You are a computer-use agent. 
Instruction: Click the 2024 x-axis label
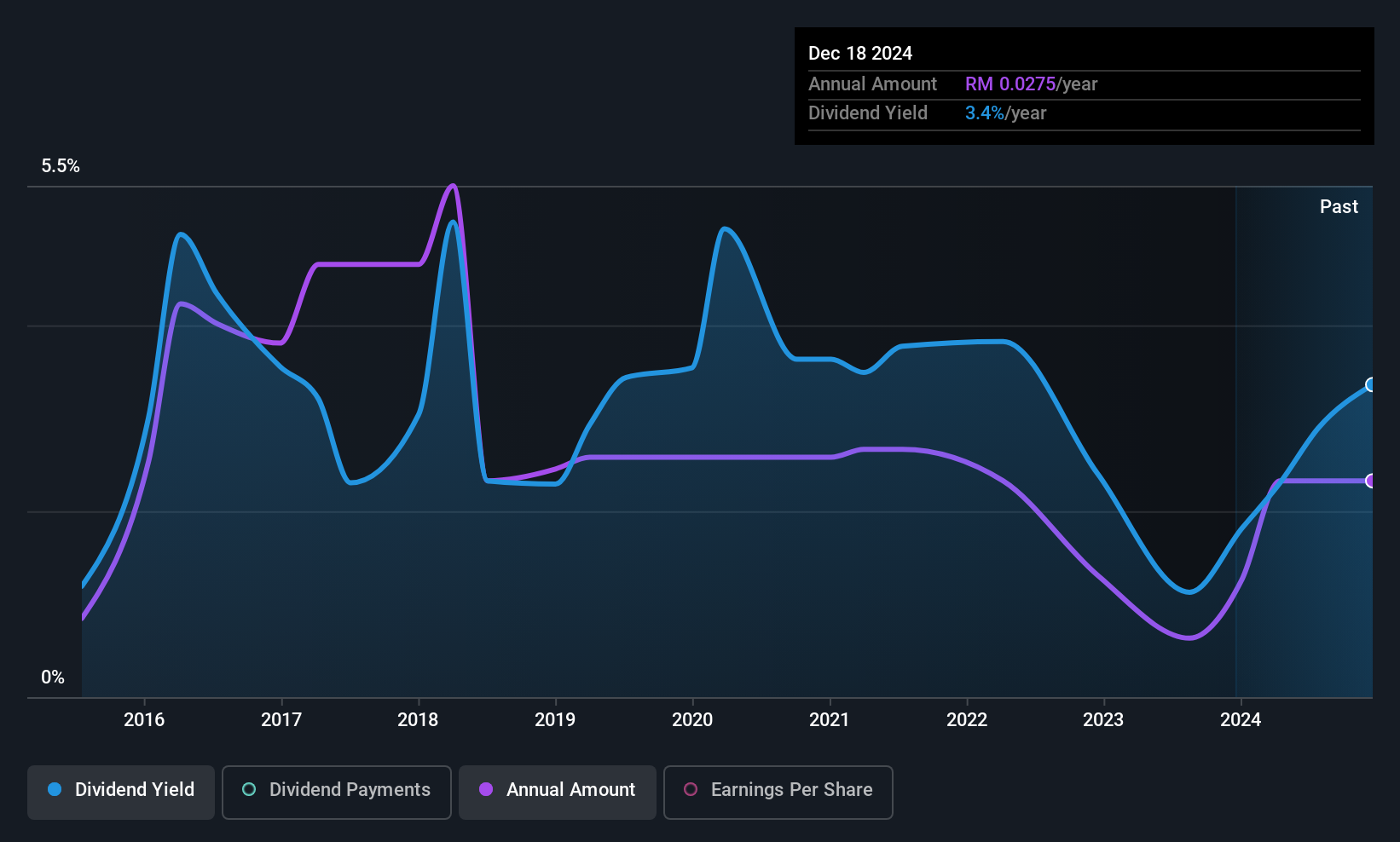(1241, 719)
